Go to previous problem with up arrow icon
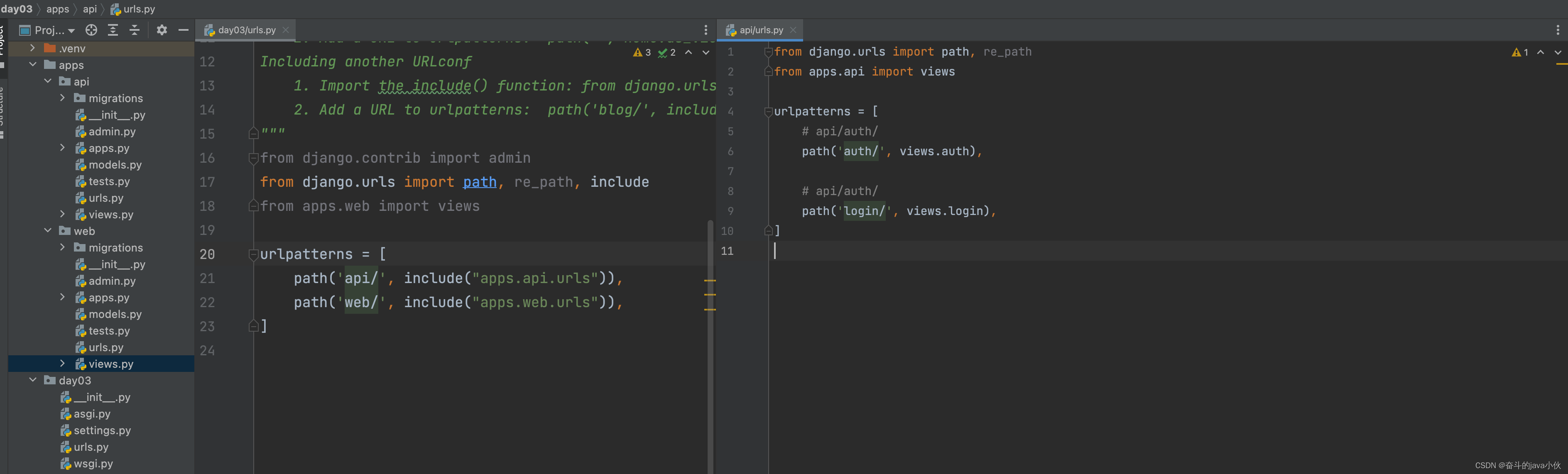Viewport: 1568px width, 474px height. click(689, 53)
